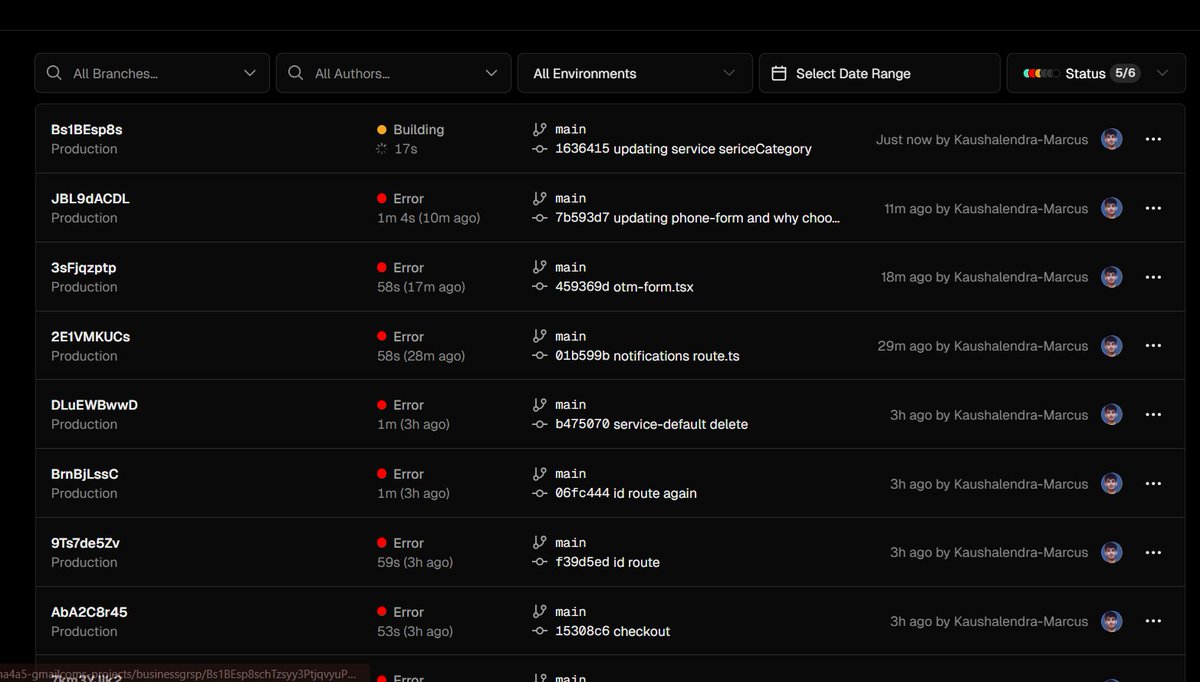The width and height of the screenshot is (1200, 682).
Task: Click main branch in 2E1VMKUCs row
Action: click(570, 337)
